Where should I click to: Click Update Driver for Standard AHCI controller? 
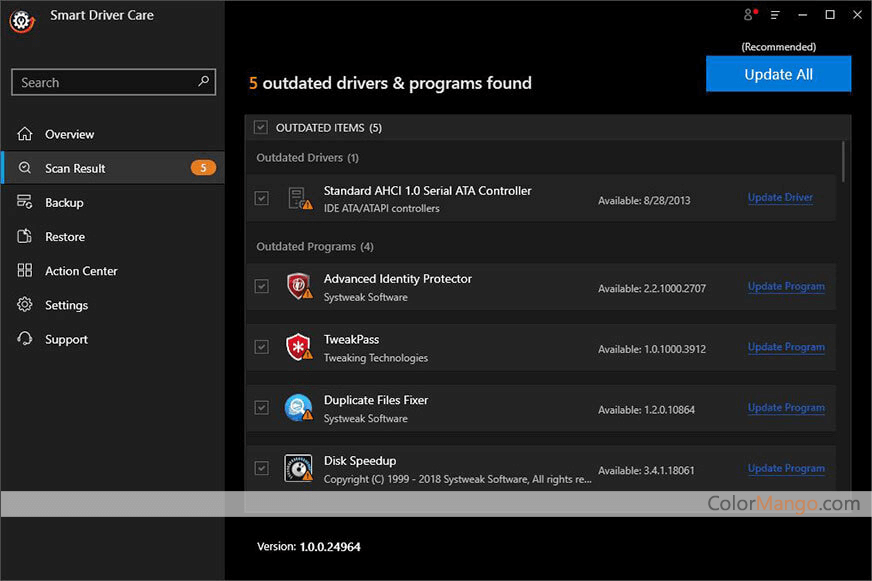780,197
